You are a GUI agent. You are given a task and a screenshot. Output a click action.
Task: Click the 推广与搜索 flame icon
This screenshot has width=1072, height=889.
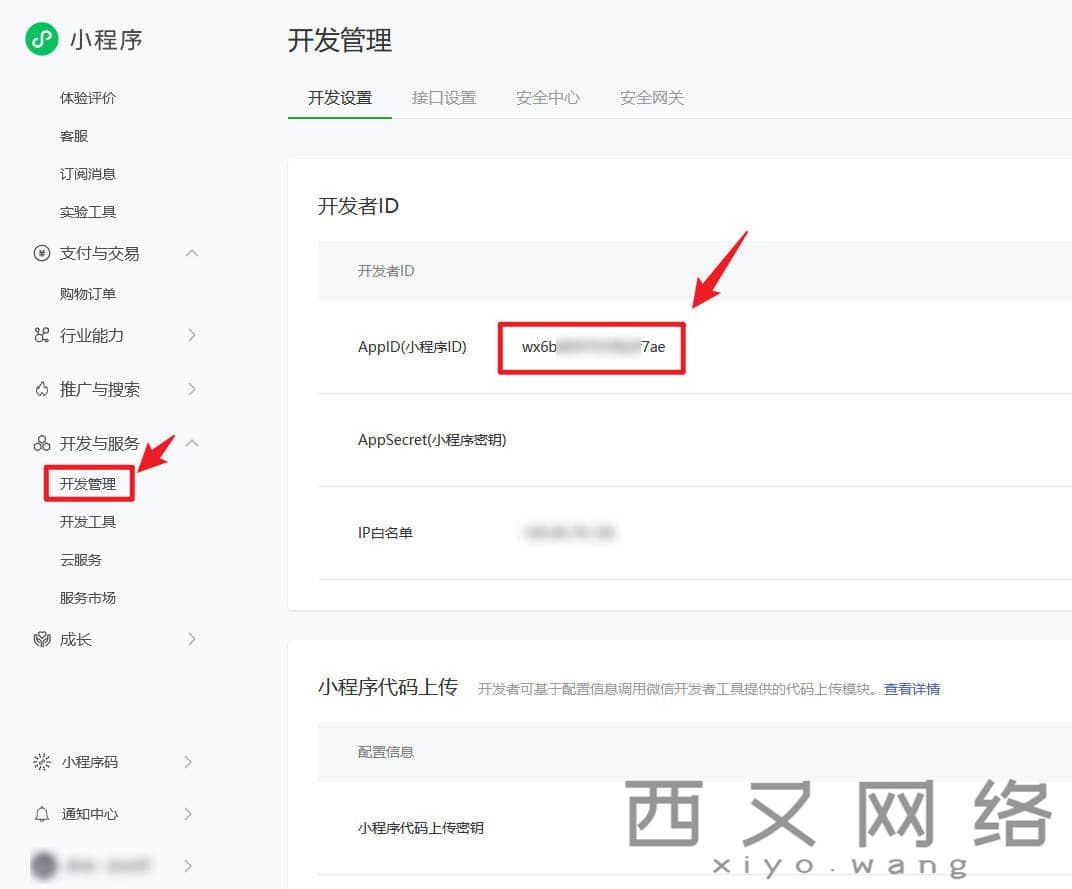point(42,389)
